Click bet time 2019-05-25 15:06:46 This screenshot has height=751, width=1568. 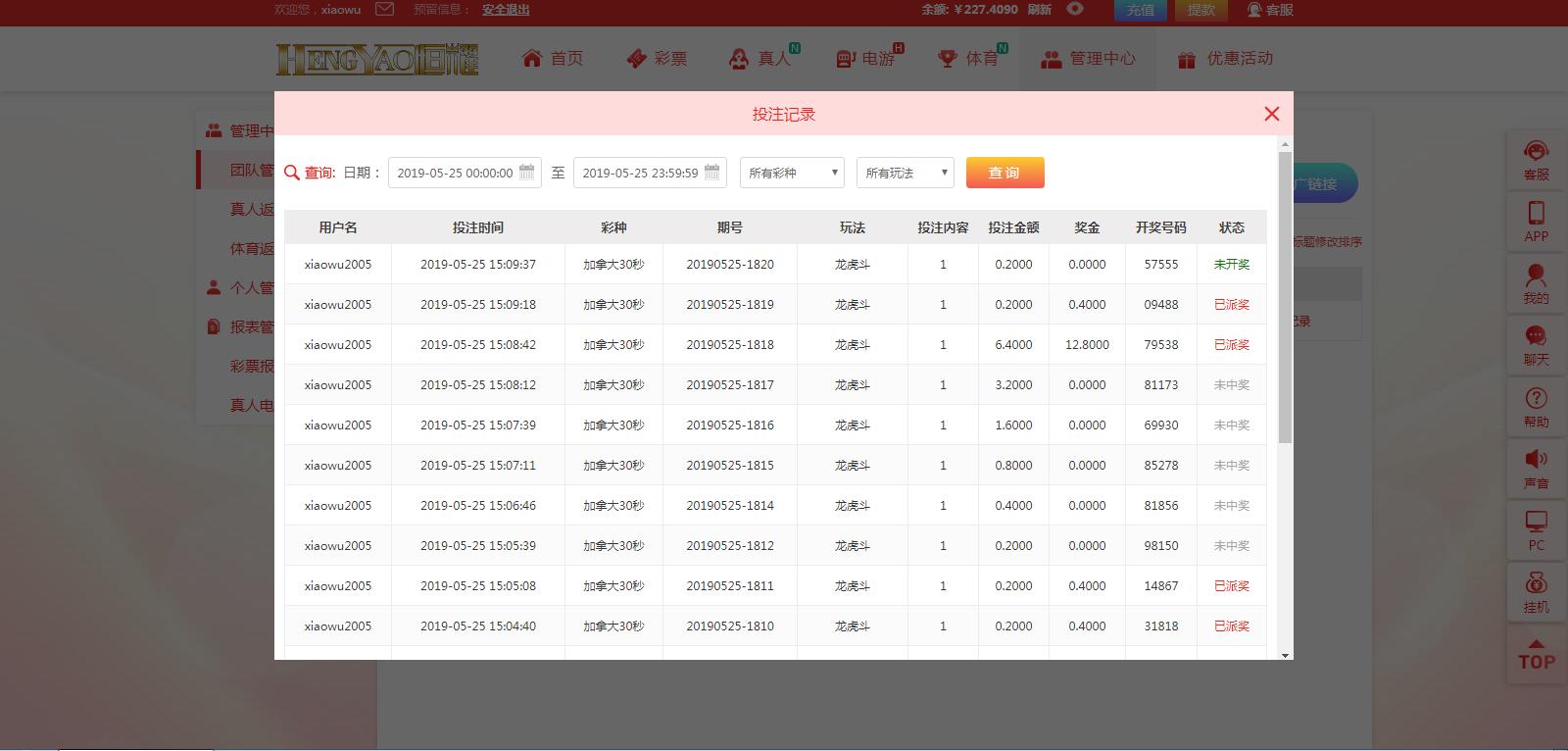tap(478, 506)
